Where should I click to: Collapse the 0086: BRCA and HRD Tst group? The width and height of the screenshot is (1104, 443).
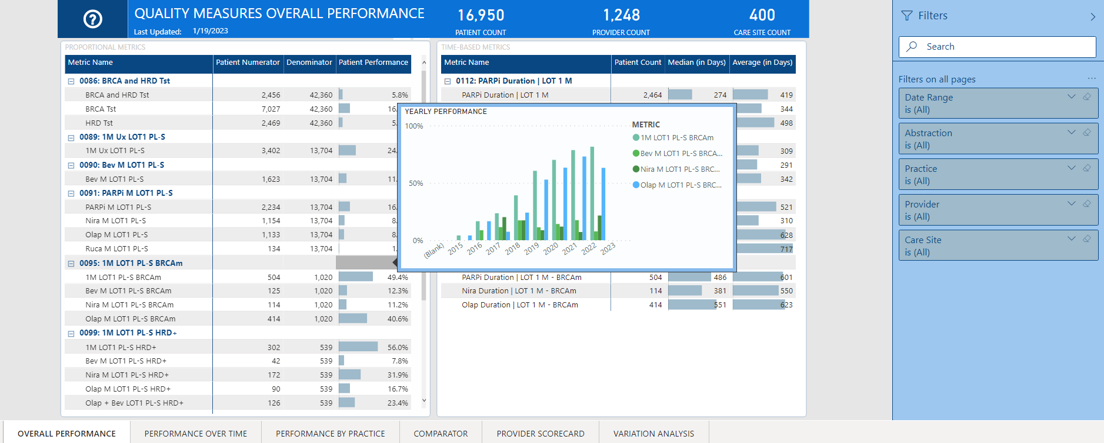(71, 81)
